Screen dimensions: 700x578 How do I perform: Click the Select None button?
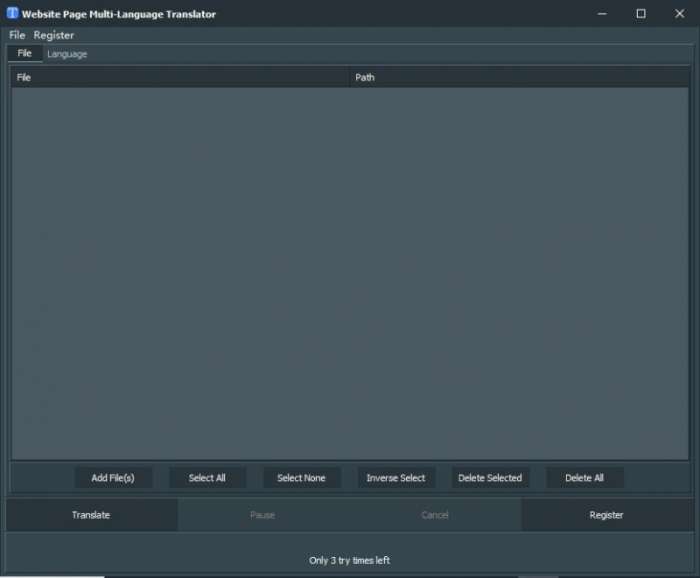click(x=301, y=478)
